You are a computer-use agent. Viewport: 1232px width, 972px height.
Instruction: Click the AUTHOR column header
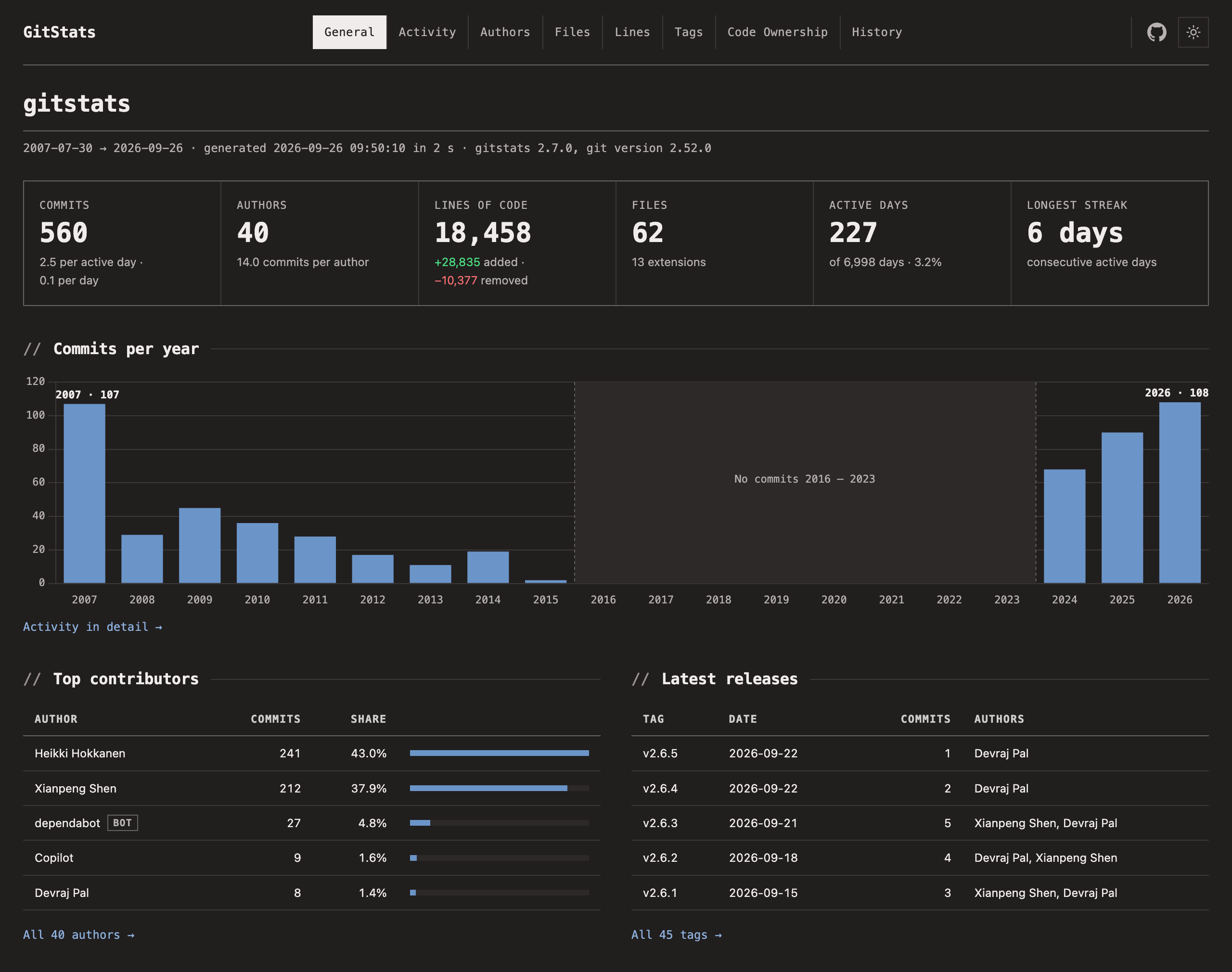(56, 719)
